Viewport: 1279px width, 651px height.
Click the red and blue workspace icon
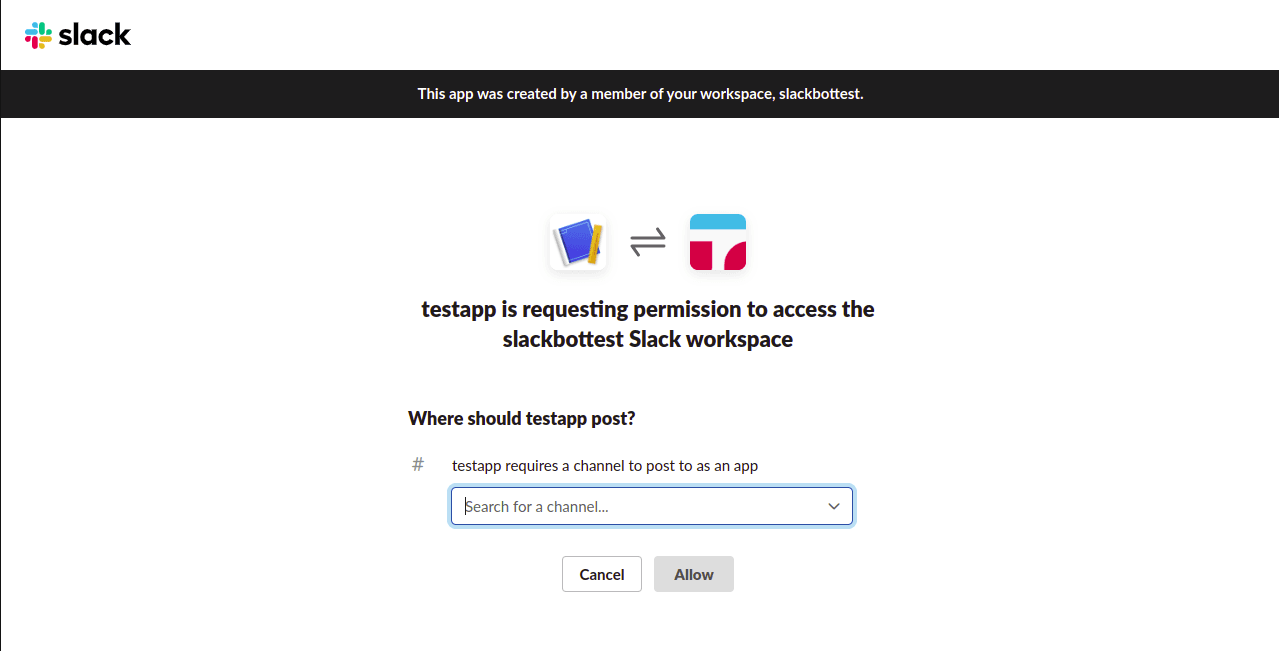(718, 242)
